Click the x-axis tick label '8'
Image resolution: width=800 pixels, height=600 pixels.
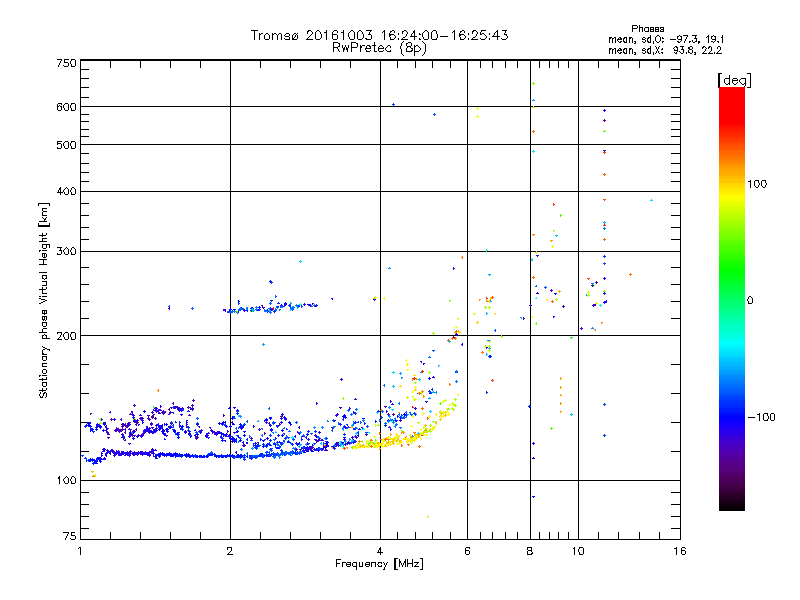(x=530, y=551)
